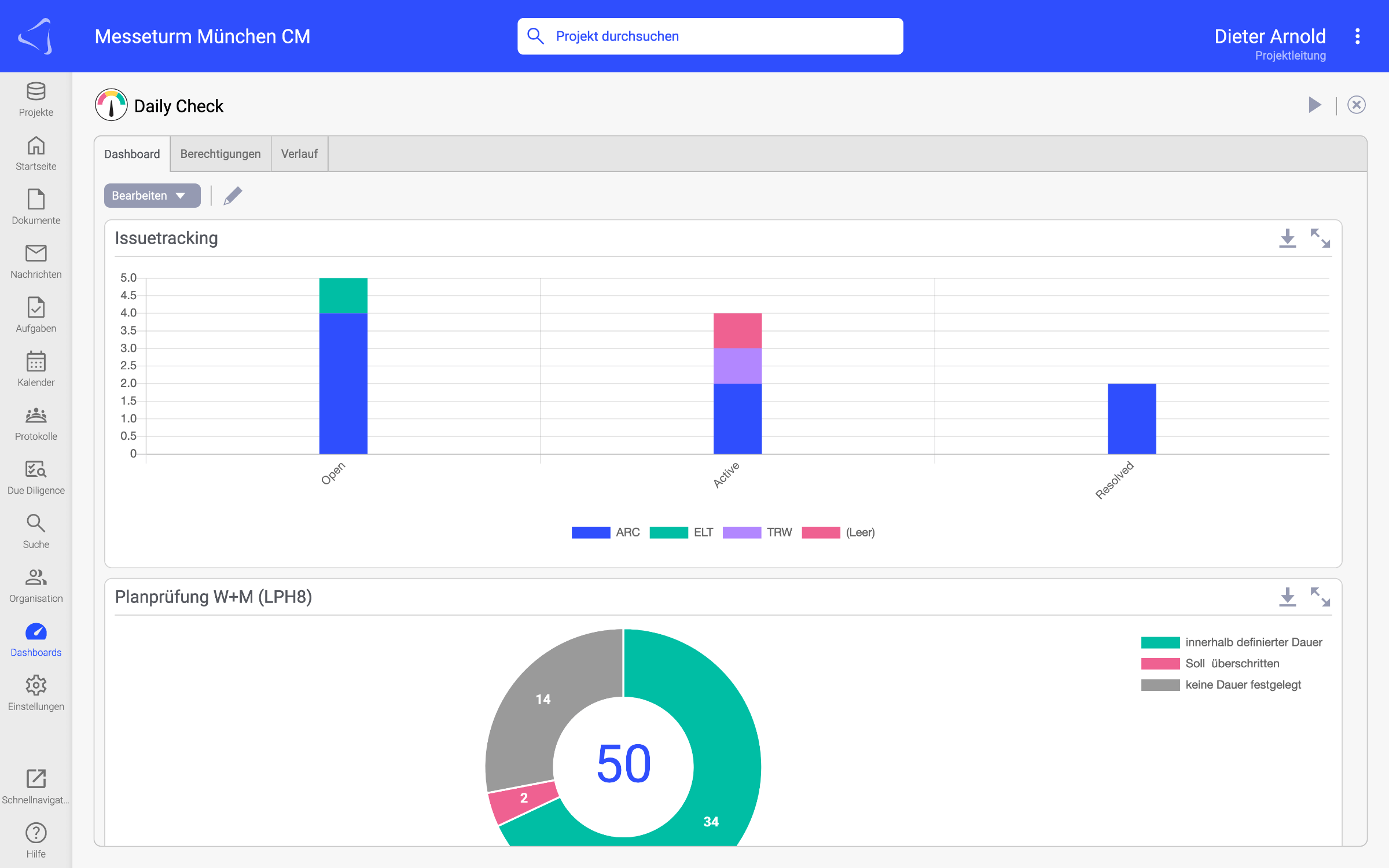
Task: Toggle keine Dauer festgelegt legend entry
Action: pyautogui.click(x=1221, y=685)
